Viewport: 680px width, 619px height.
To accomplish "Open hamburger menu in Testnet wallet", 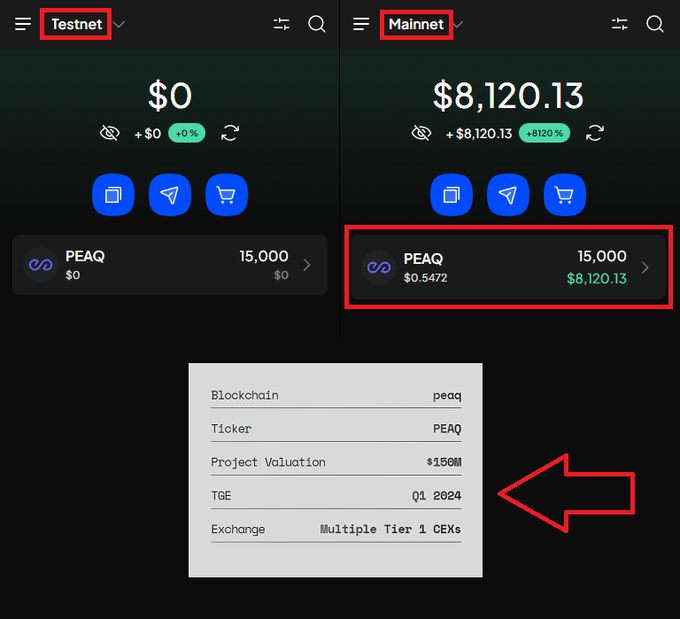I will [x=23, y=24].
